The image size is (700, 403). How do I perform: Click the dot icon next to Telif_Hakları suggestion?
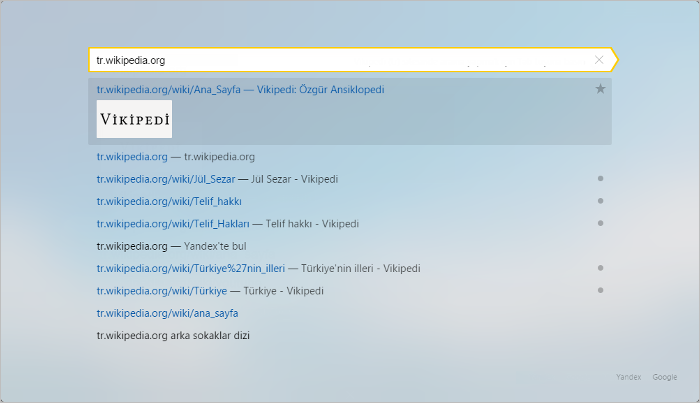pyautogui.click(x=600, y=223)
